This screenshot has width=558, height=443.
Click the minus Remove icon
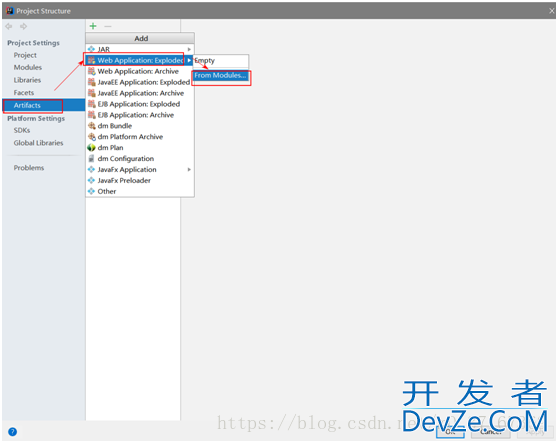[x=108, y=26]
